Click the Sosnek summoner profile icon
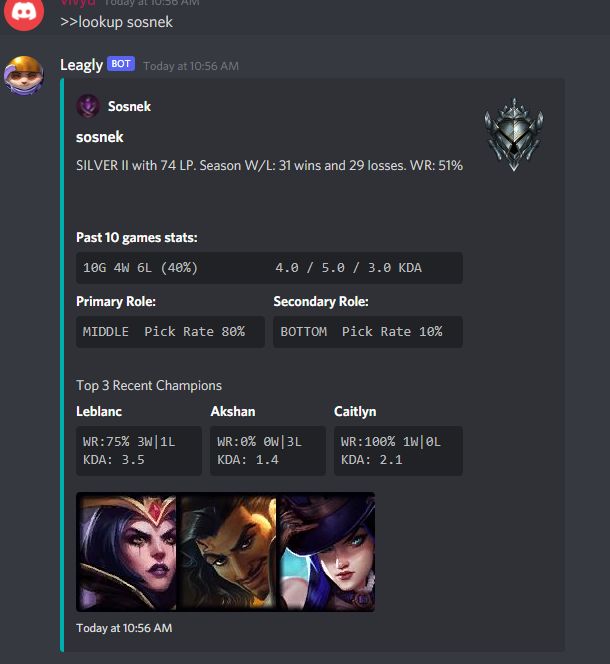Viewport: 610px width, 664px height. point(88,106)
